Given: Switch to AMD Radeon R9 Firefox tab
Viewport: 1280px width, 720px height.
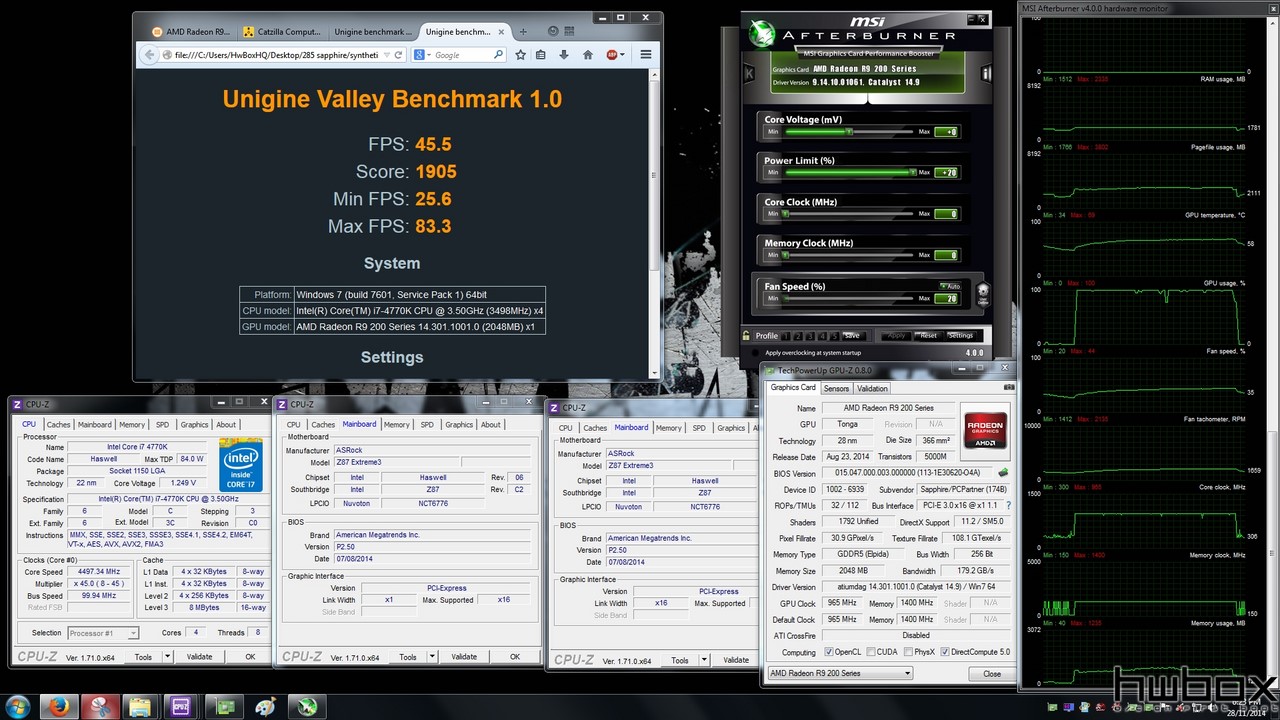Looking at the screenshot, I should 190,32.
